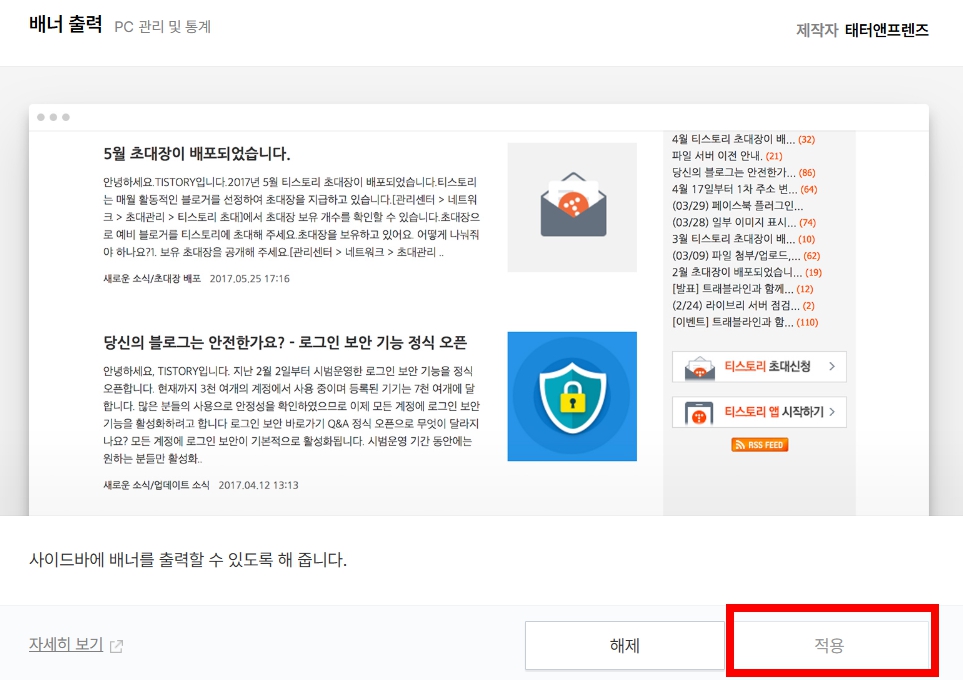Select sidebar item [발표] 트래블라인과 함께... (12)
963x680 pixels.
(743, 289)
